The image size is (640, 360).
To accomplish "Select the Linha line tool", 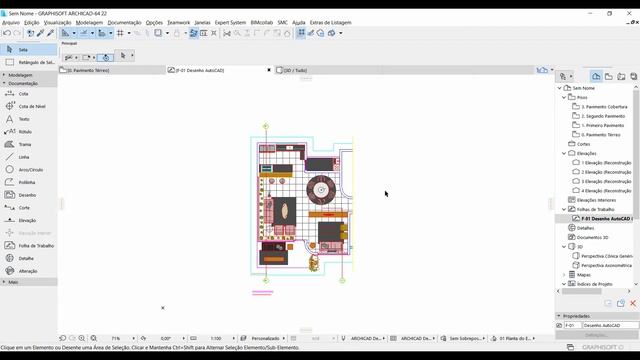I will click(29, 157).
